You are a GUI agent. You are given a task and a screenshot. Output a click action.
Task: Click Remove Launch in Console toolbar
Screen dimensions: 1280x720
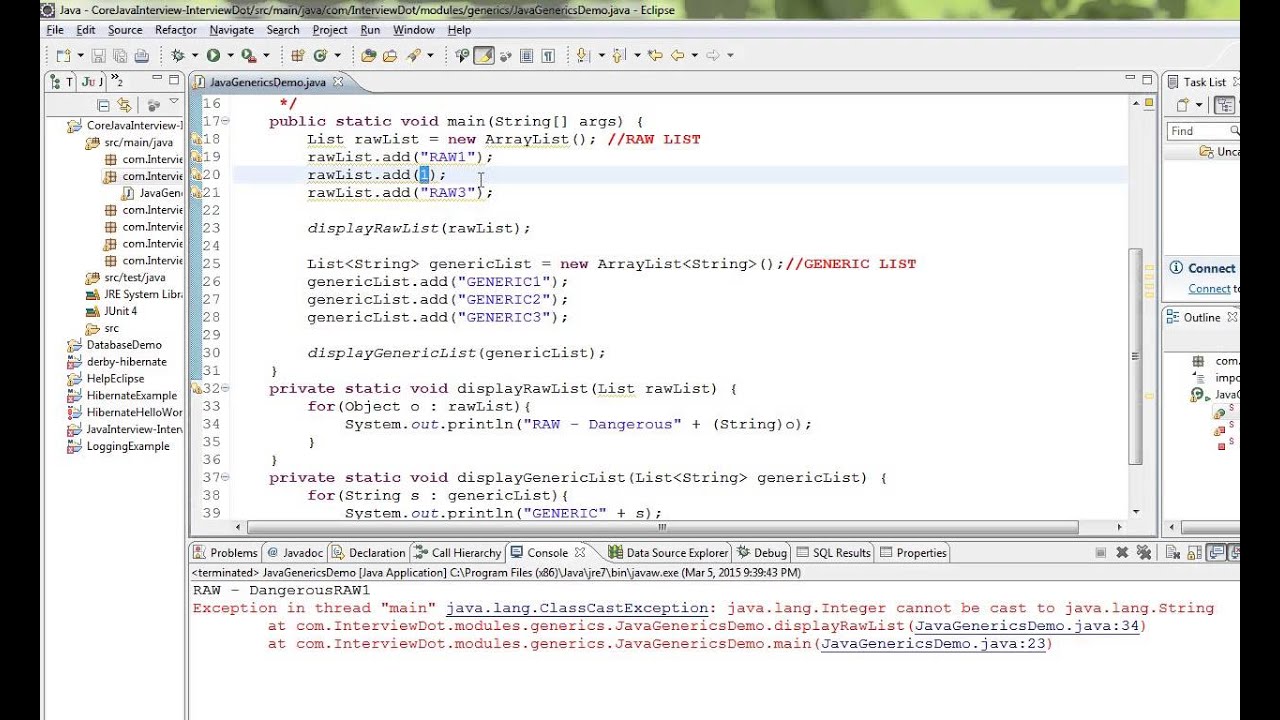coord(1122,552)
